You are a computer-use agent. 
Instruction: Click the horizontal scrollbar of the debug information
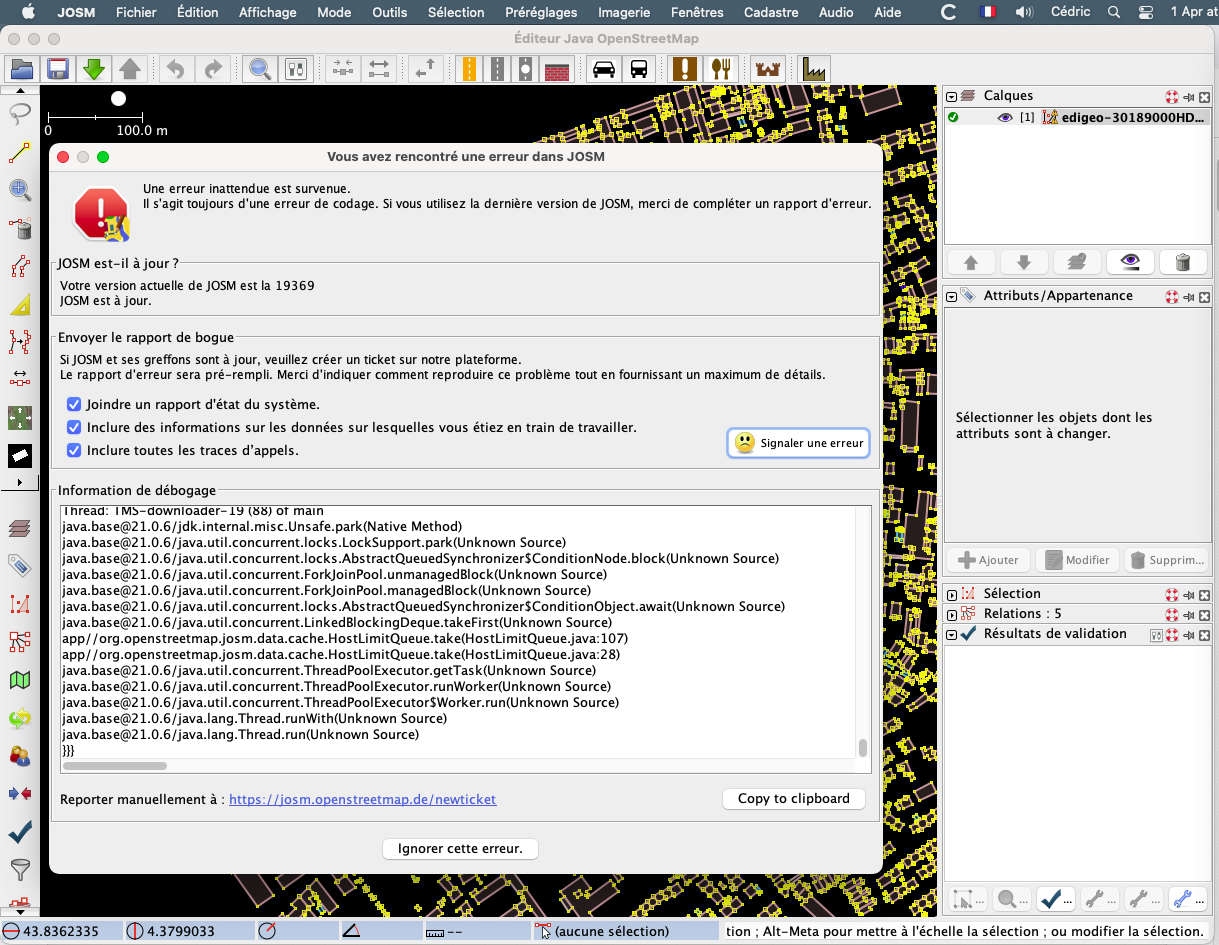(113, 767)
